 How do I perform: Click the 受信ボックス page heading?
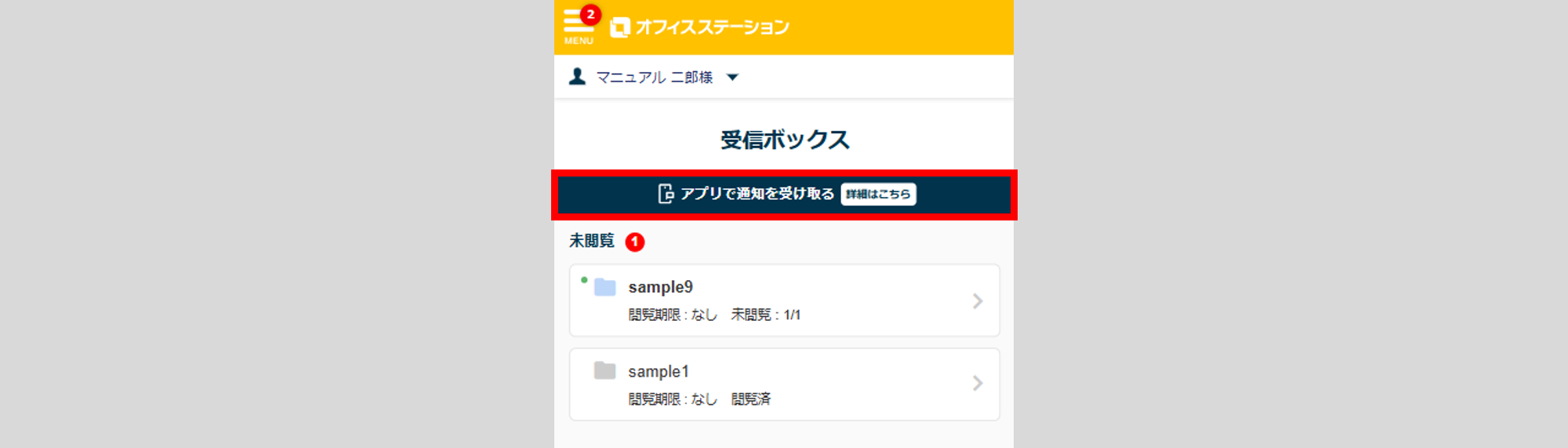(784, 140)
